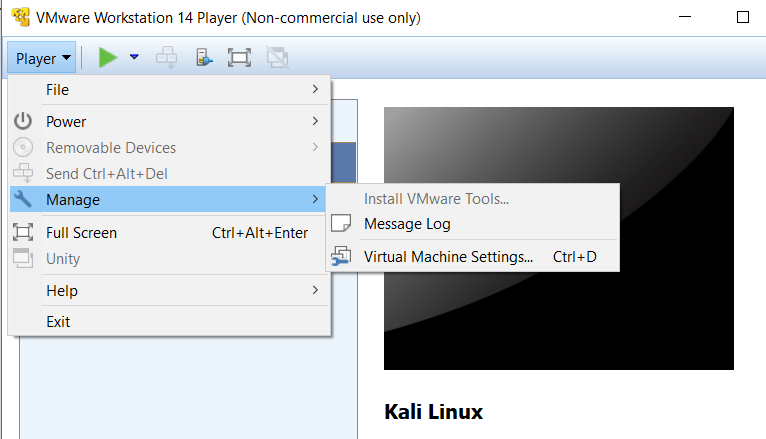Select Unity in the Player menu
Image resolution: width=766 pixels, height=439 pixels.
170,258
